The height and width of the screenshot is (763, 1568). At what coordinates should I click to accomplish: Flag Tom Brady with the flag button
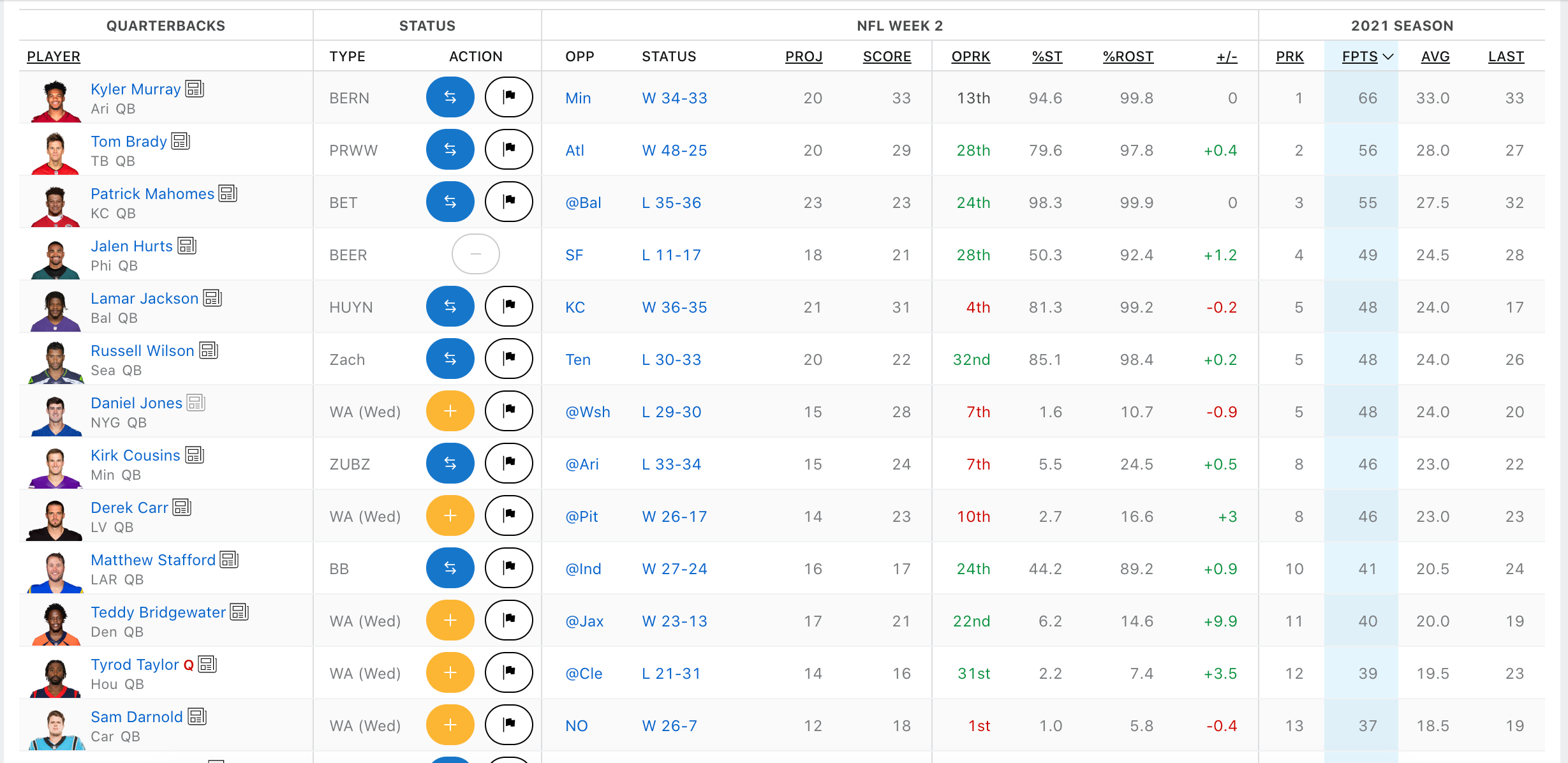[x=508, y=149]
